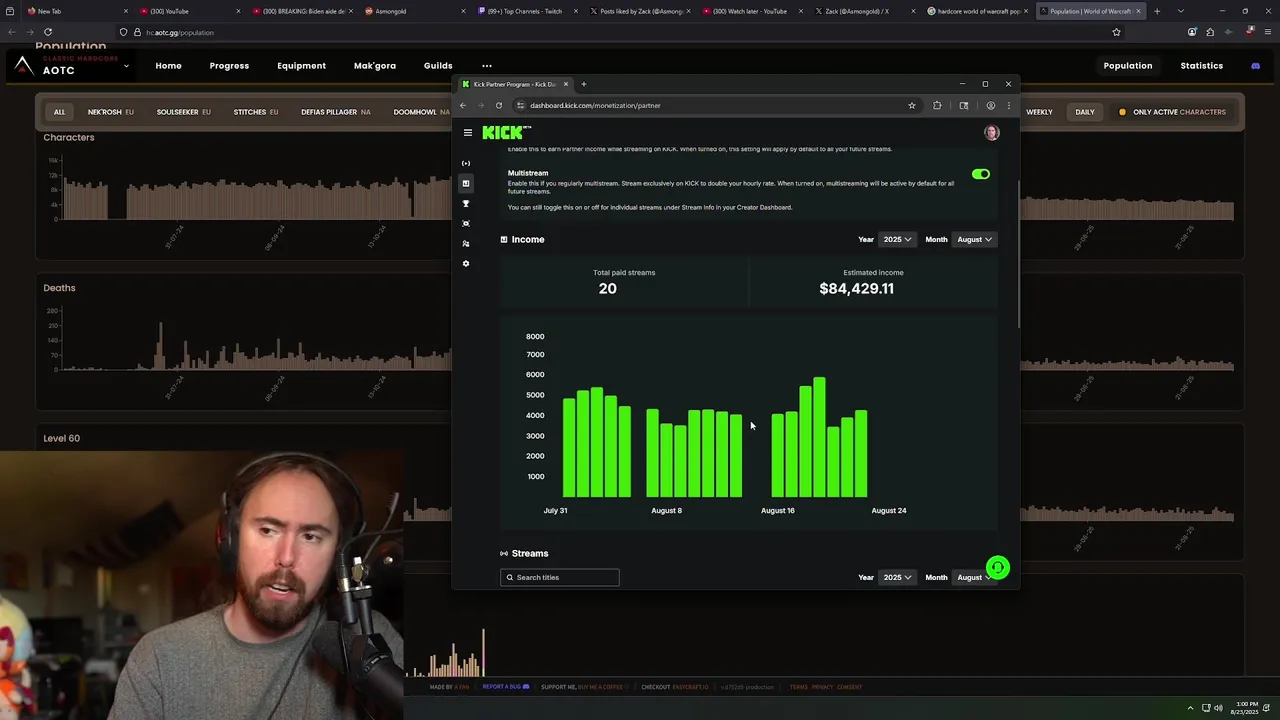Select the Daily interval option
The height and width of the screenshot is (720, 1280).
1085,112
